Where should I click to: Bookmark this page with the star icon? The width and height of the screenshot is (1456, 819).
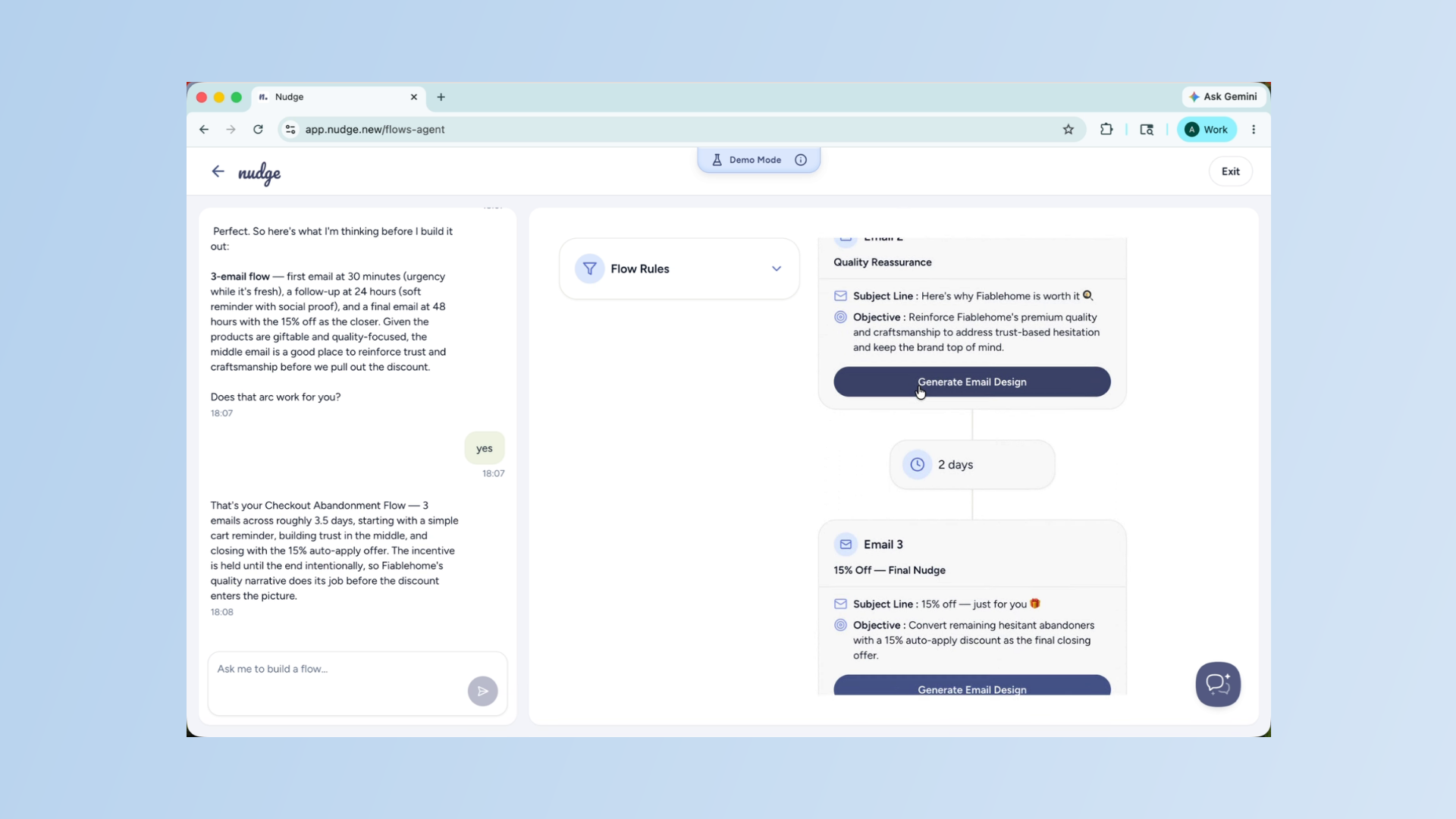click(1068, 130)
